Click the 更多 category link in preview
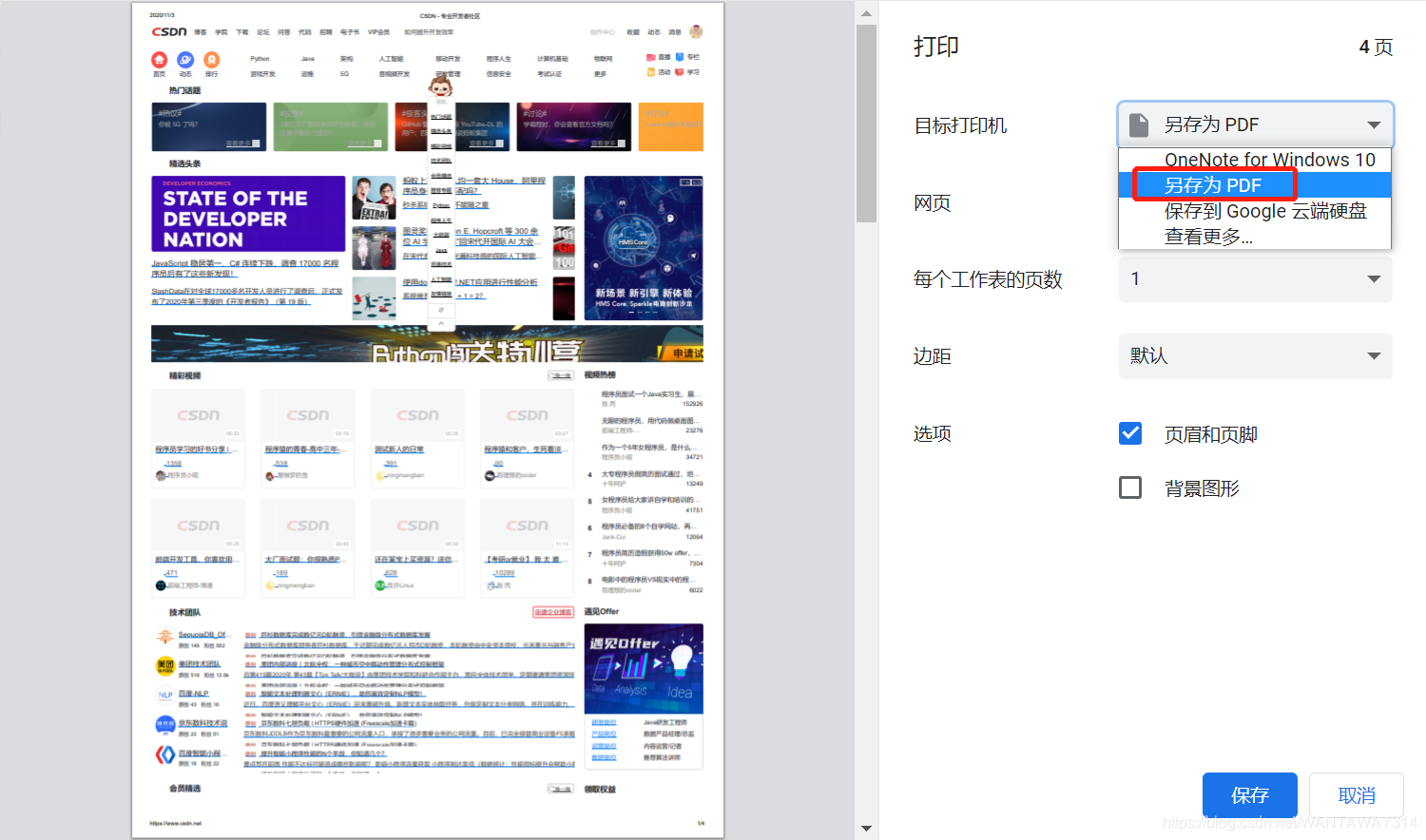1426x840 pixels. point(600,74)
